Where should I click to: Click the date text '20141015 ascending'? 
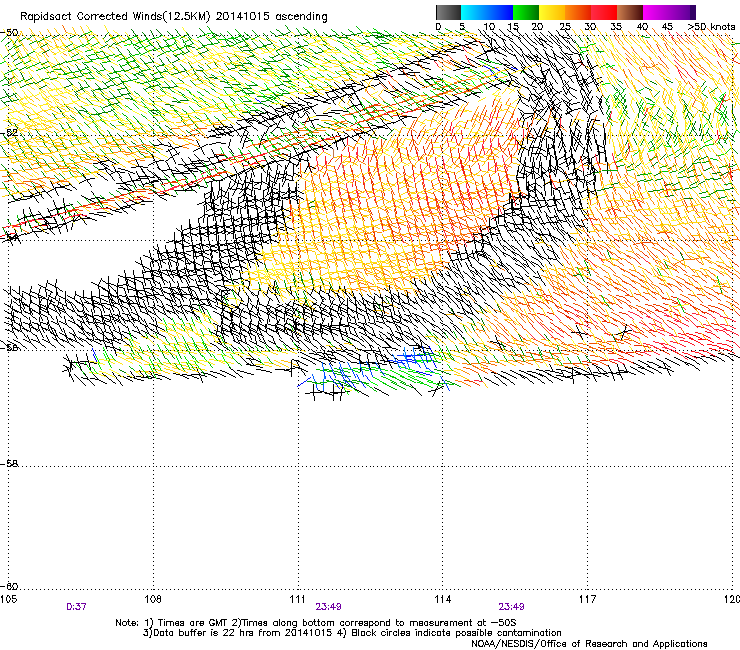271,17
